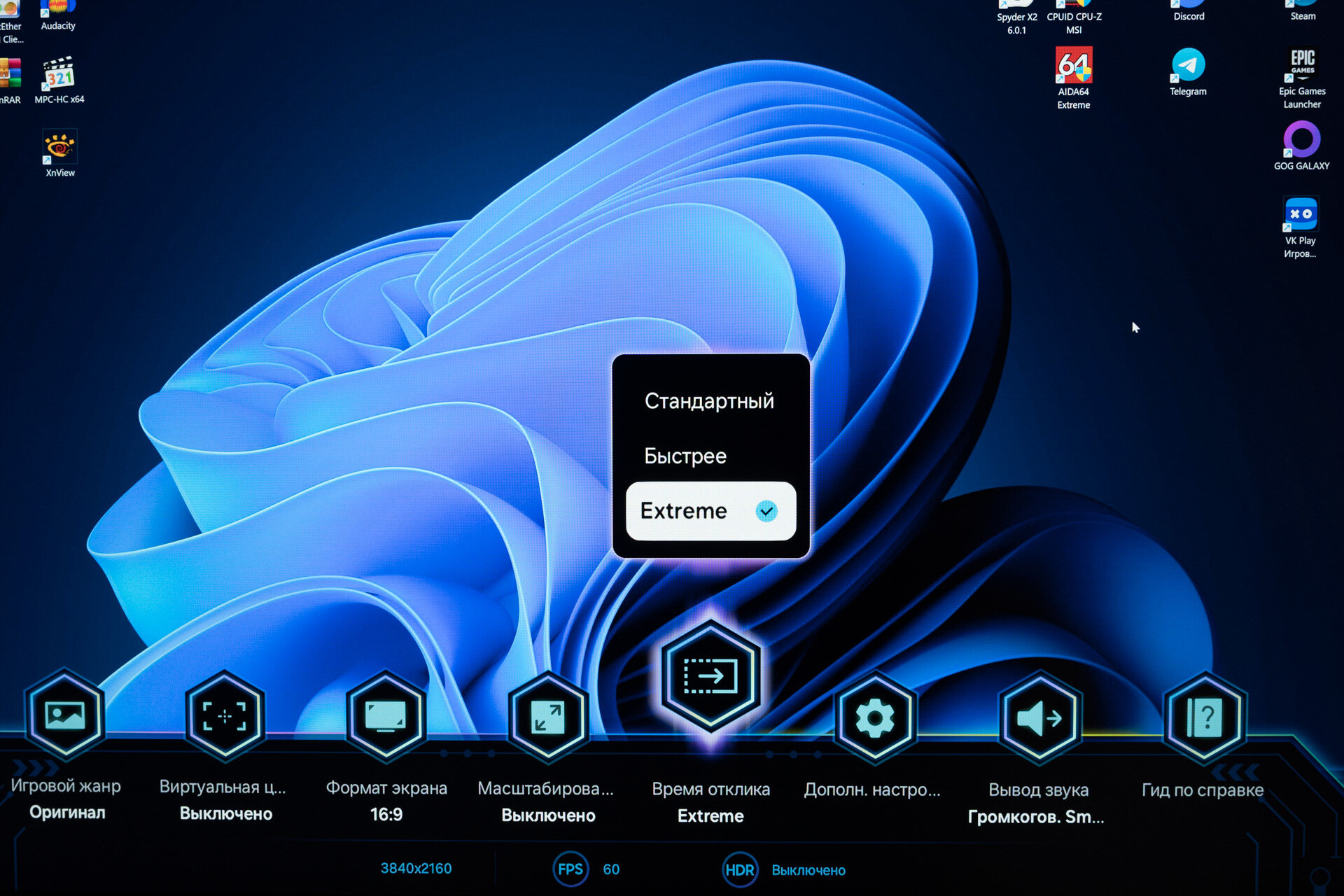1344x896 pixels.
Task: Select the Виртуальная цель crosshair icon
Action: pos(225,716)
